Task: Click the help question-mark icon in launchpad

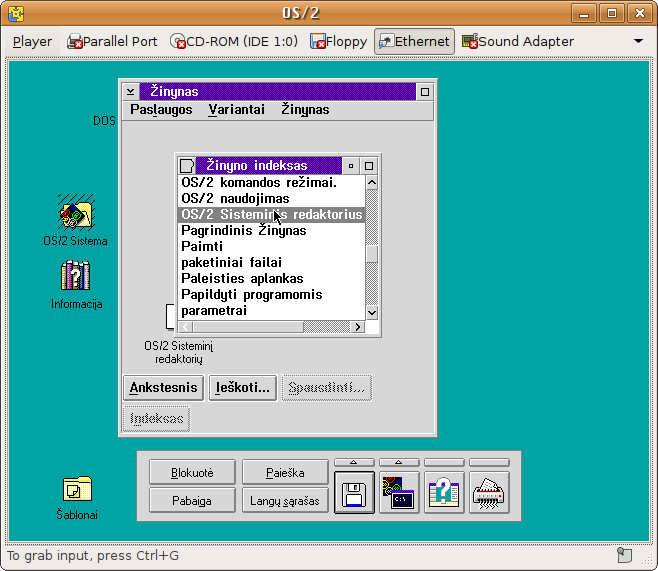Action: click(444, 492)
